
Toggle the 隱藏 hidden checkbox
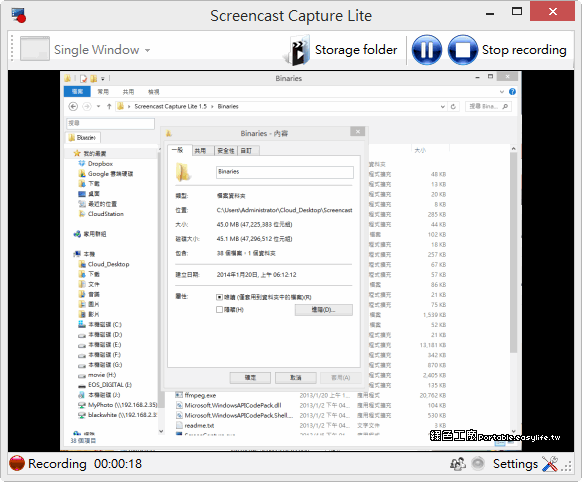(219, 309)
